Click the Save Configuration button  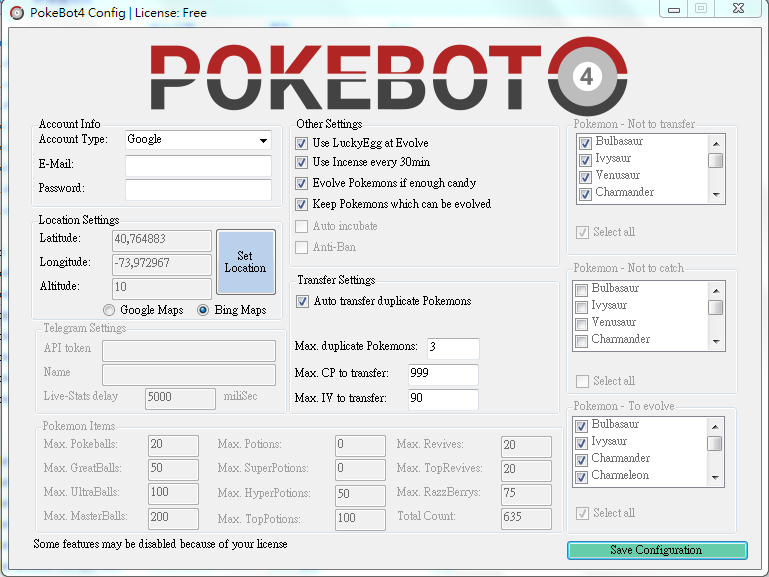656,550
